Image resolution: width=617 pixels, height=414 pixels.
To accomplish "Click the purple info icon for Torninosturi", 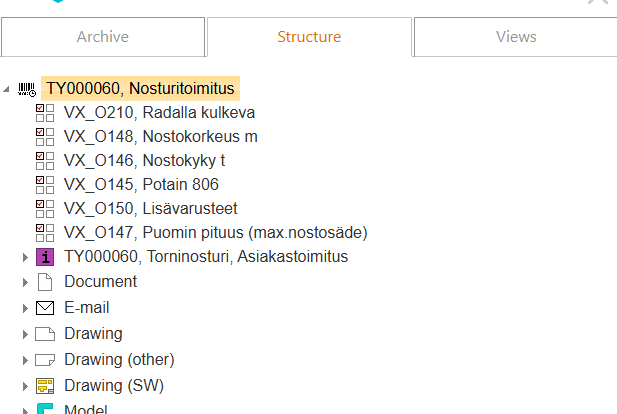I will 44,257.
